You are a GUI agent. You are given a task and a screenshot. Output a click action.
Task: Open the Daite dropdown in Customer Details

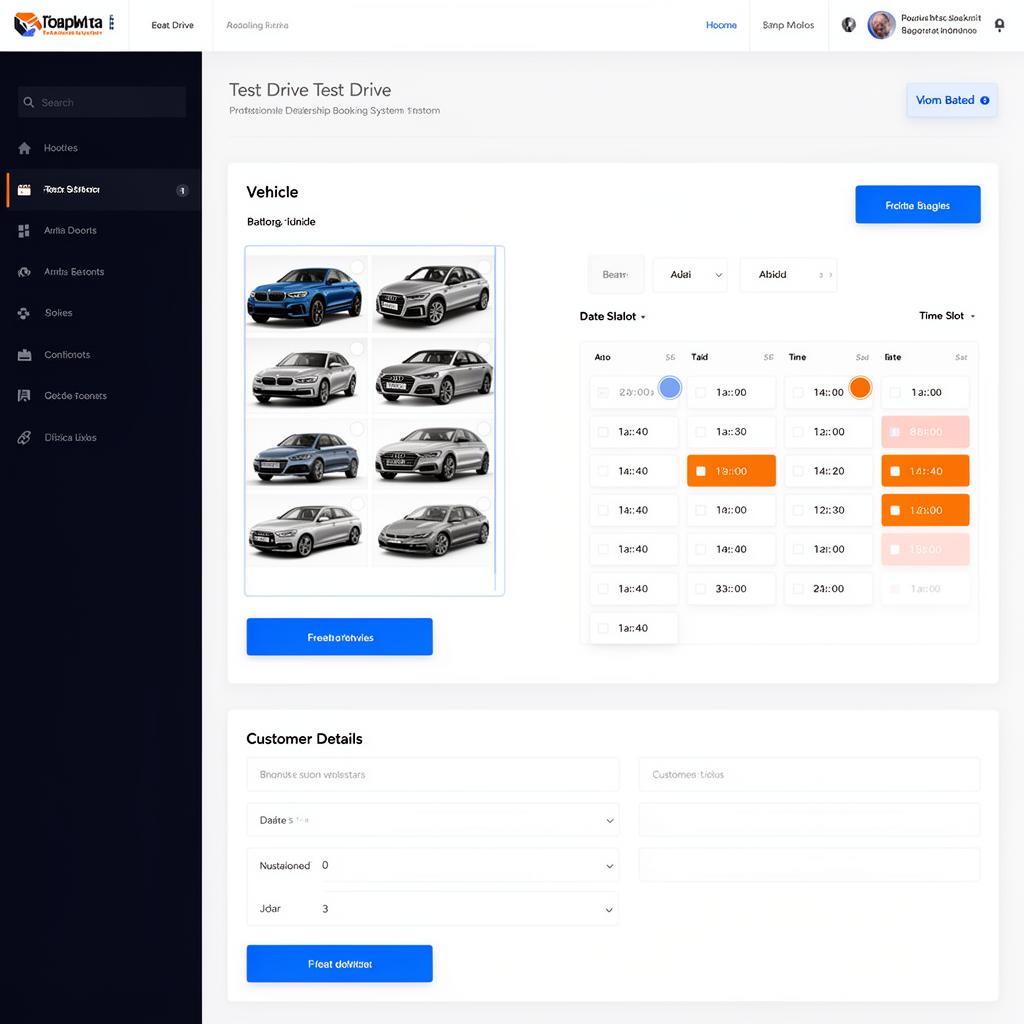click(432, 820)
